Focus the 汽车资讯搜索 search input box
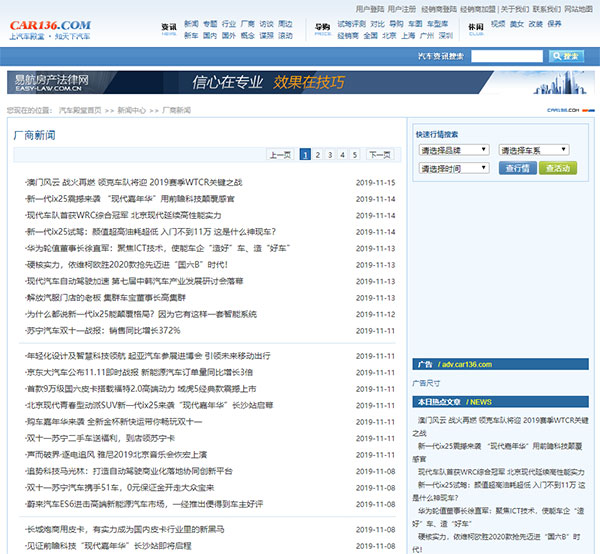Screen dimensions: 600x554 [x=507, y=56]
